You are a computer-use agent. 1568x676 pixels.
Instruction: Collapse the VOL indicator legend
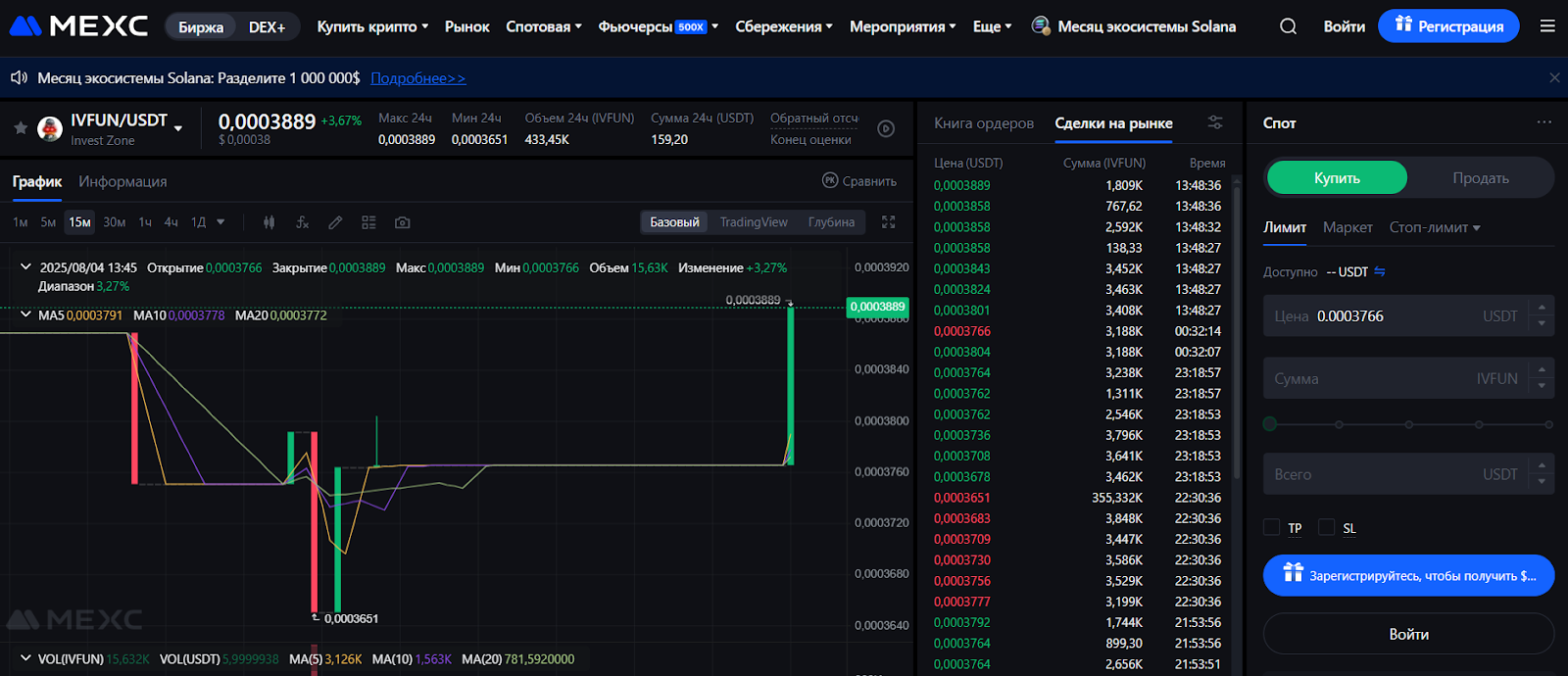[x=25, y=658]
